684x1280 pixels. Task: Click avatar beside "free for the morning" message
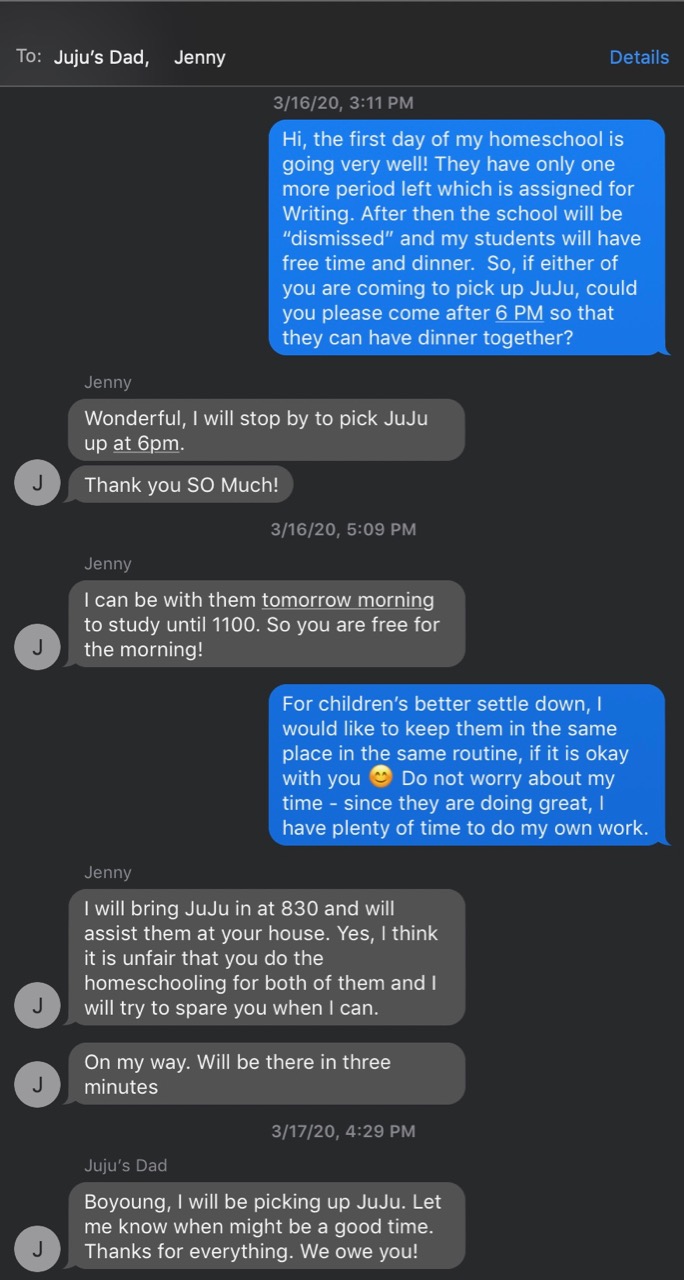click(37, 646)
